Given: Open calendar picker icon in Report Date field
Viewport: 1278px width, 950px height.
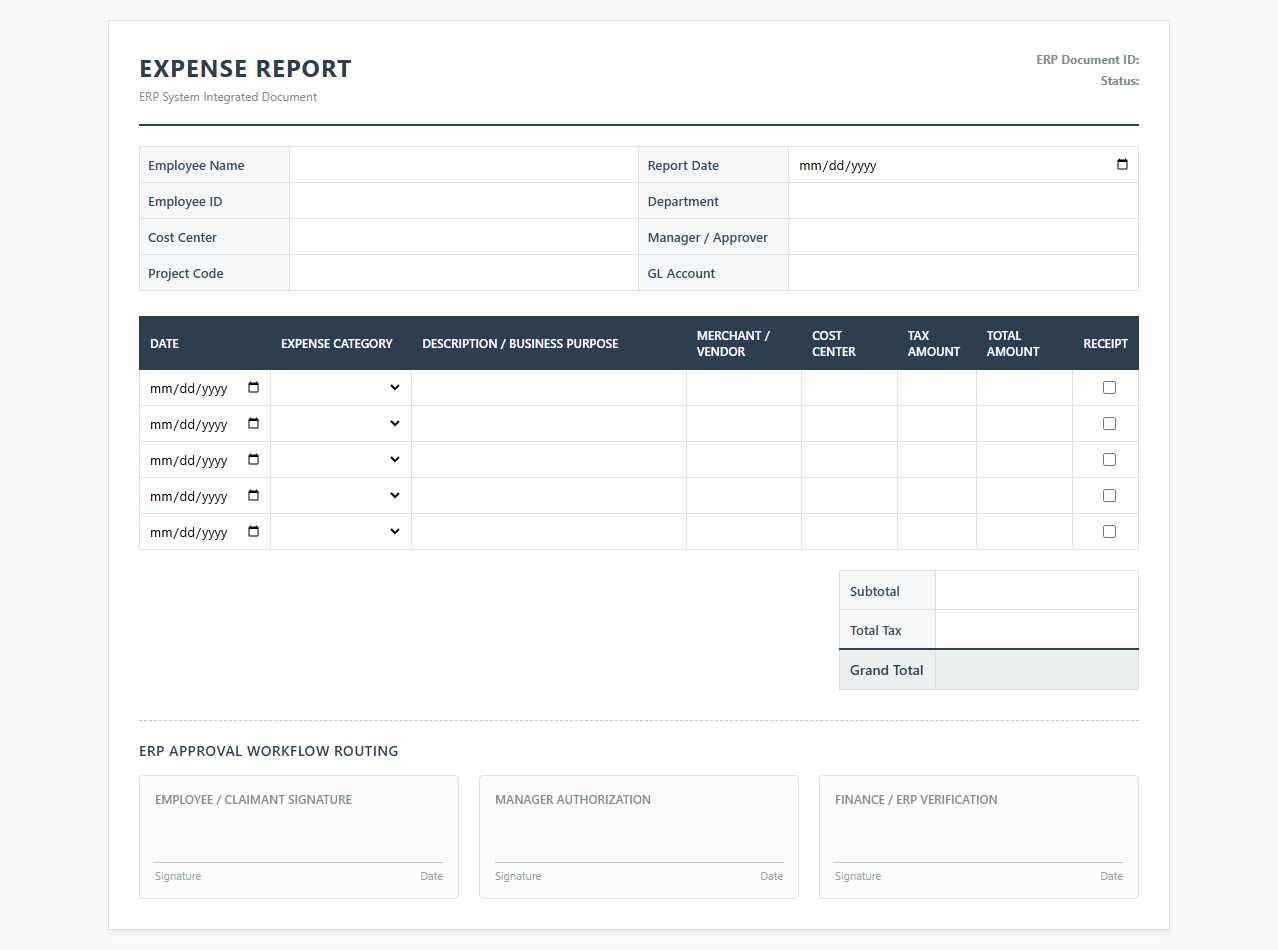Looking at the screenshot, I should (1122, 165).
